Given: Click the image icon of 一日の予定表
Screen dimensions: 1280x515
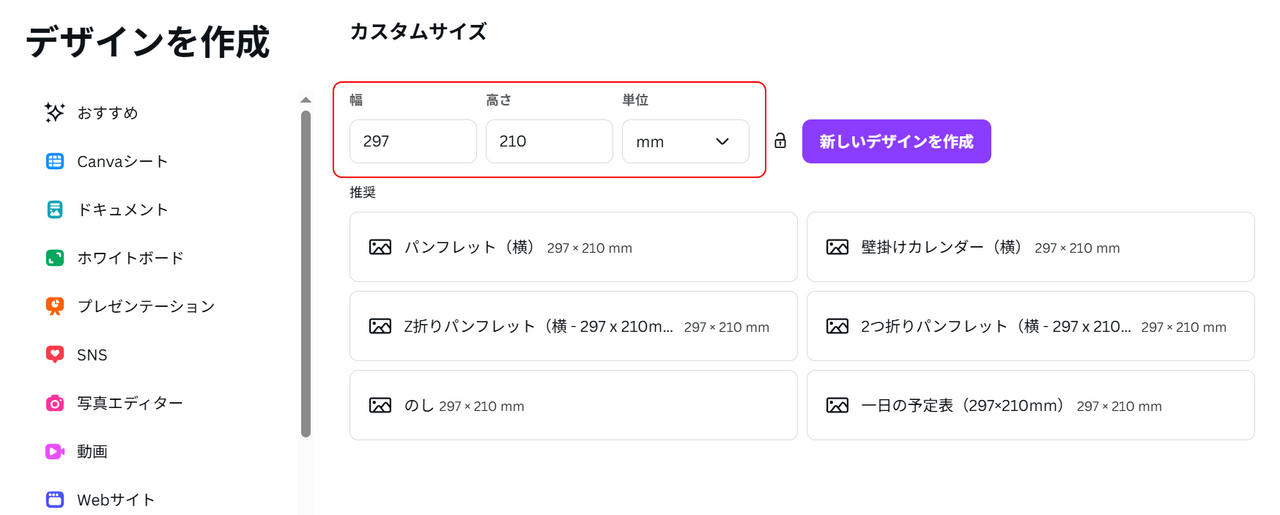Looking at the screenshot, I should [837, 405].
